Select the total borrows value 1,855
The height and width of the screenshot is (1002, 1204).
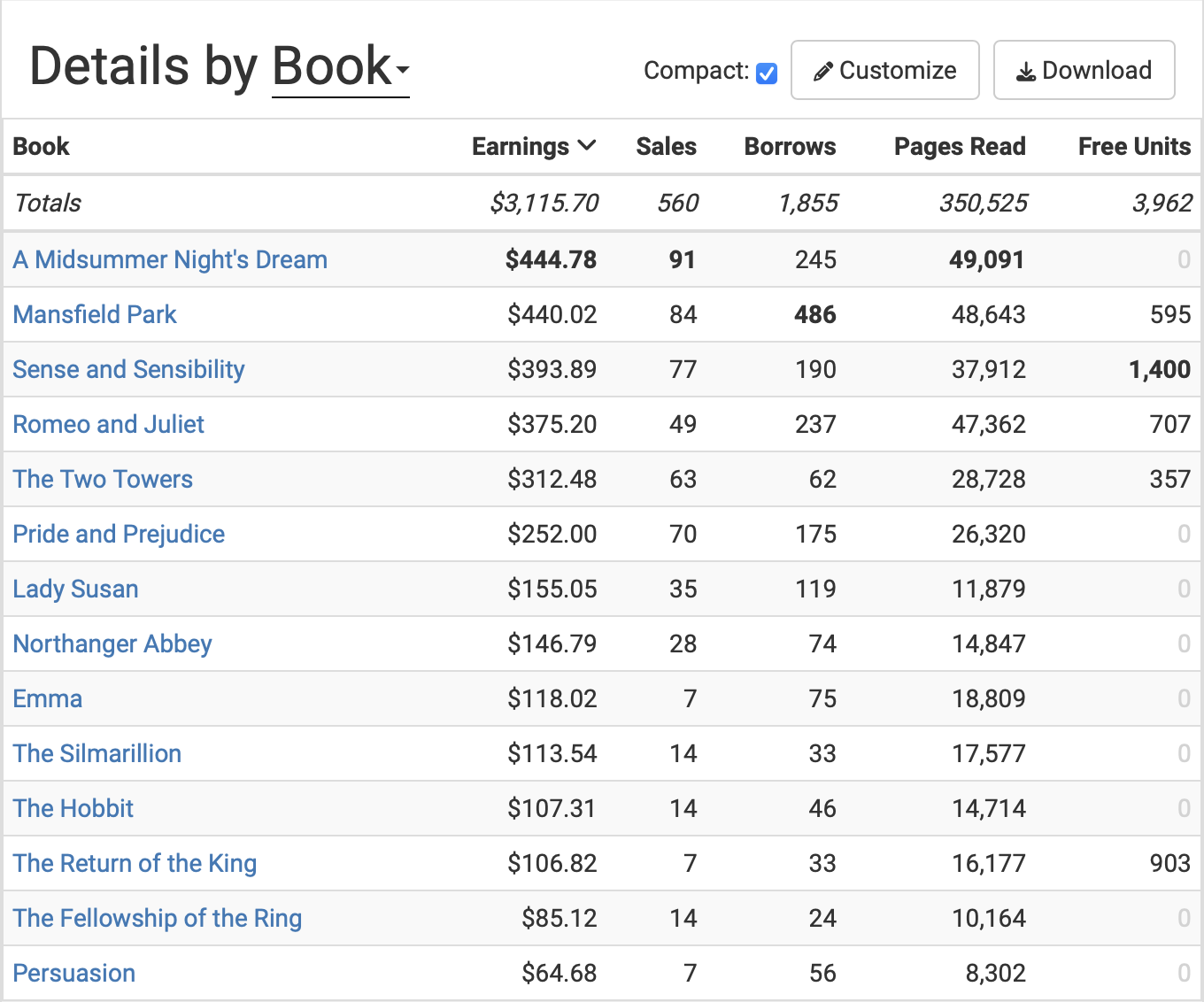(x=807, y=203)
